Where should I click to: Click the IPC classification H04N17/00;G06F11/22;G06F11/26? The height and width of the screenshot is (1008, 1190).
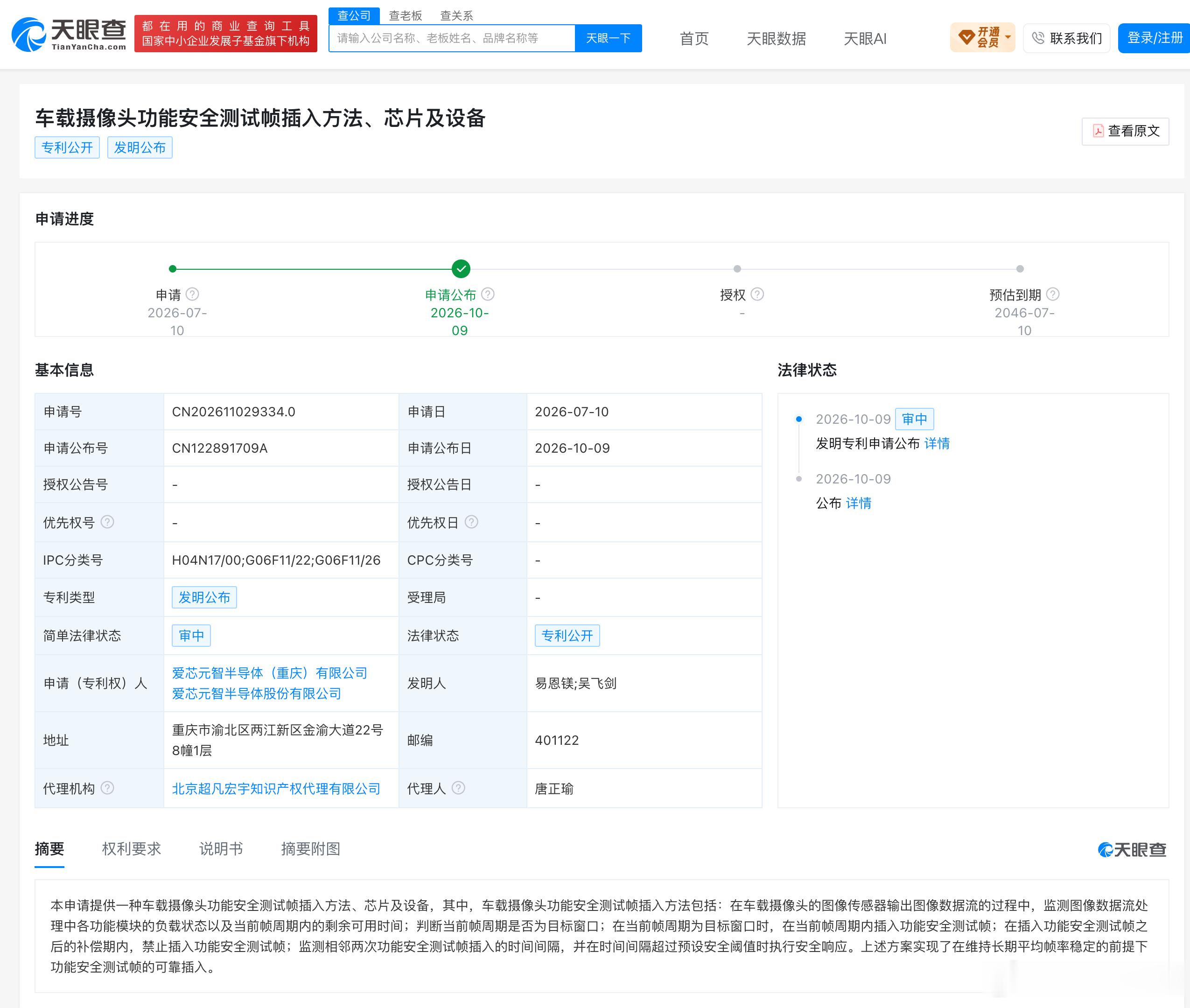(x=277, y=560)
